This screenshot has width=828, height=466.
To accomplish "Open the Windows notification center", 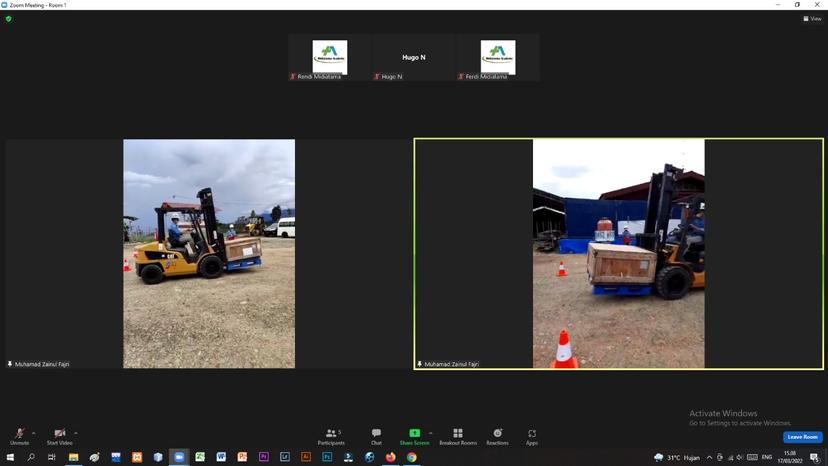I will (x=815, y=458).
